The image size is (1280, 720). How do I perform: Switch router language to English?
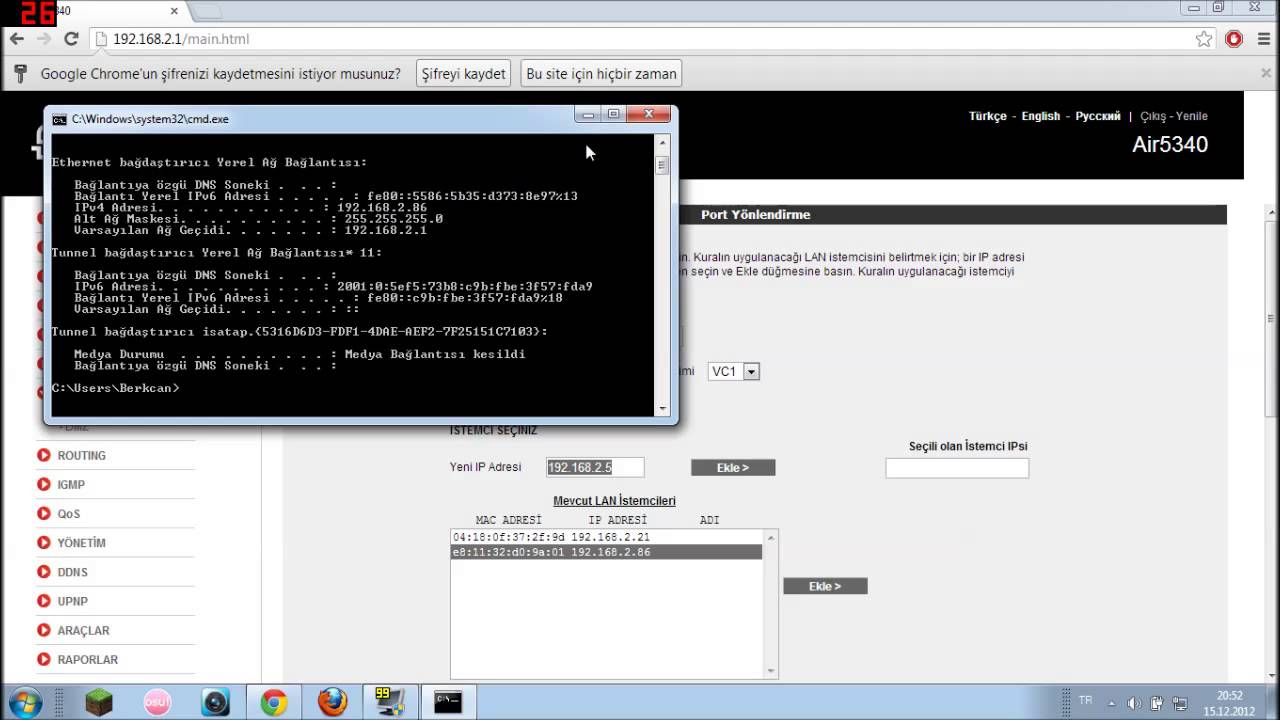tap(1040, 116)
